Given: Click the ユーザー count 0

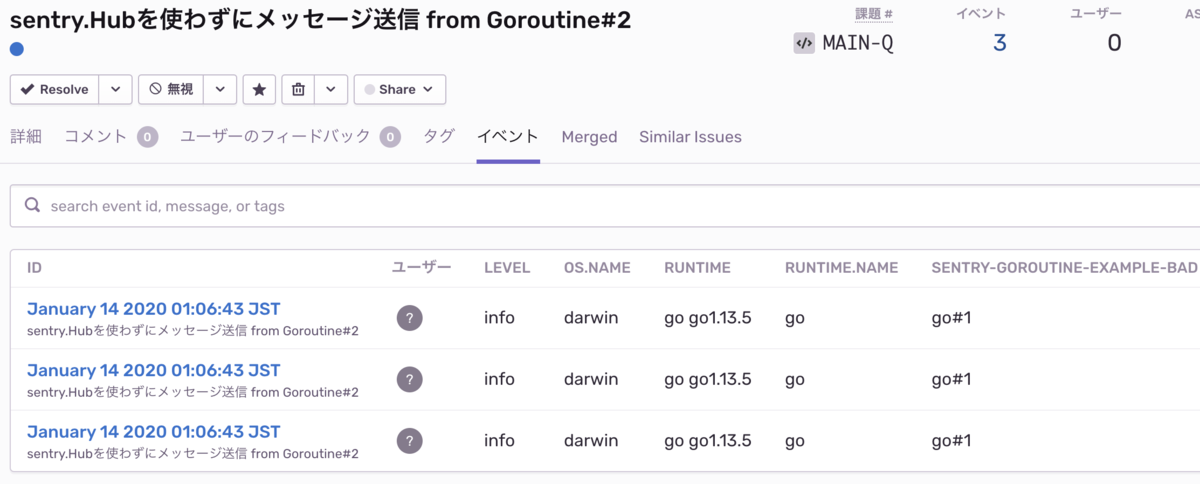Looking at the screenshot, I should tap(1114, 42).
